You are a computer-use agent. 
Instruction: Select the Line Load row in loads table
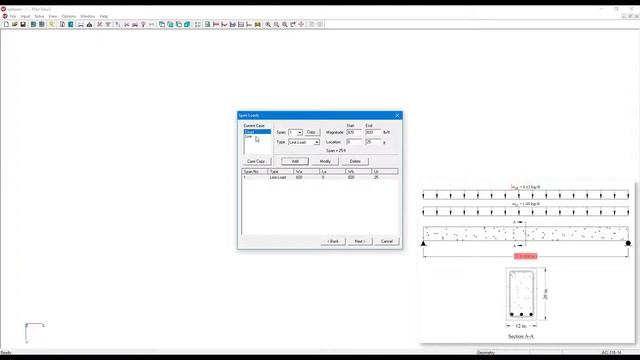(320, 178)
